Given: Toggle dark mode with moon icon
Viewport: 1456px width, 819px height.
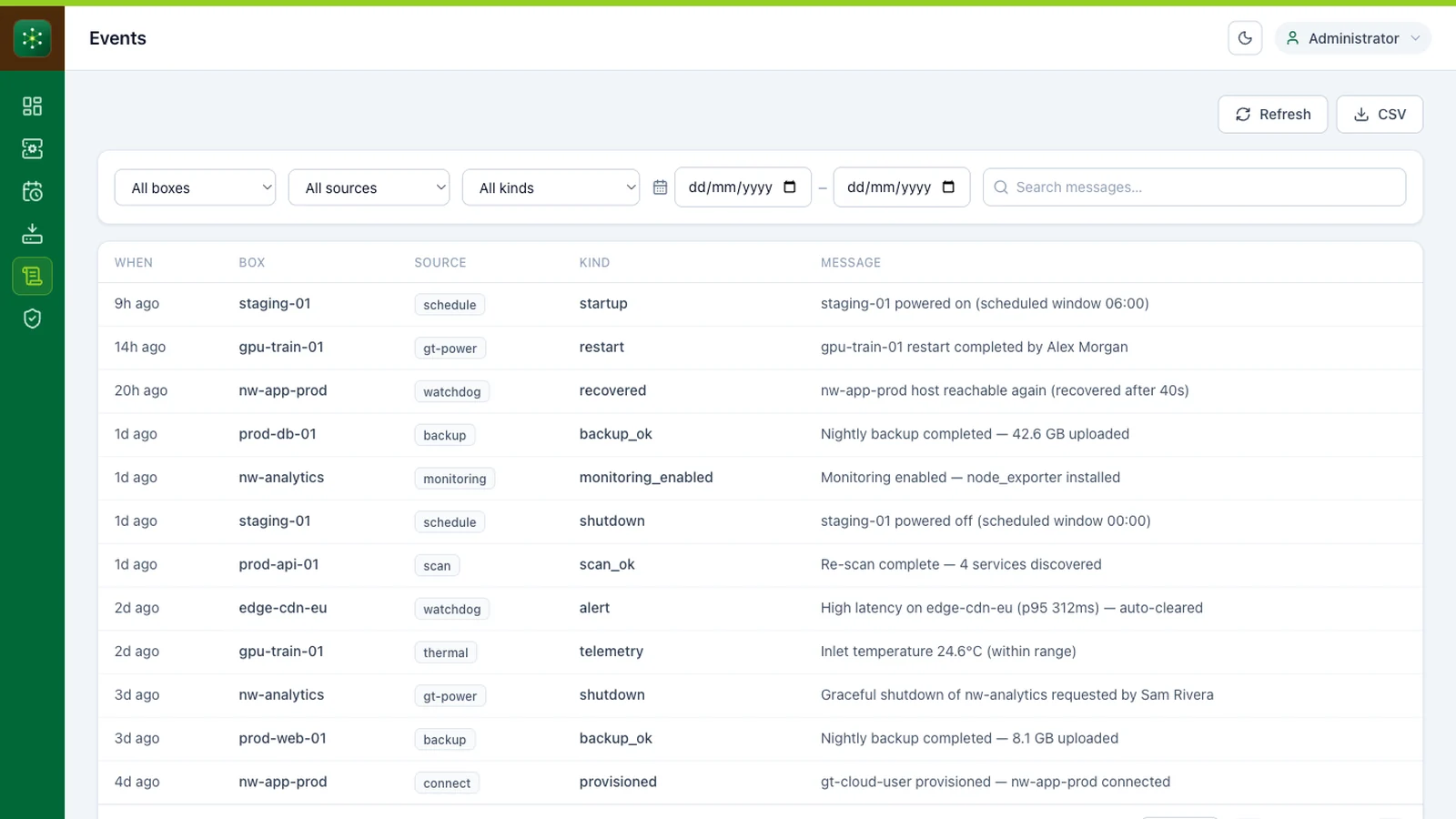Looking at the screenshot, I should pyautogui.click(x=1245, y=38).
